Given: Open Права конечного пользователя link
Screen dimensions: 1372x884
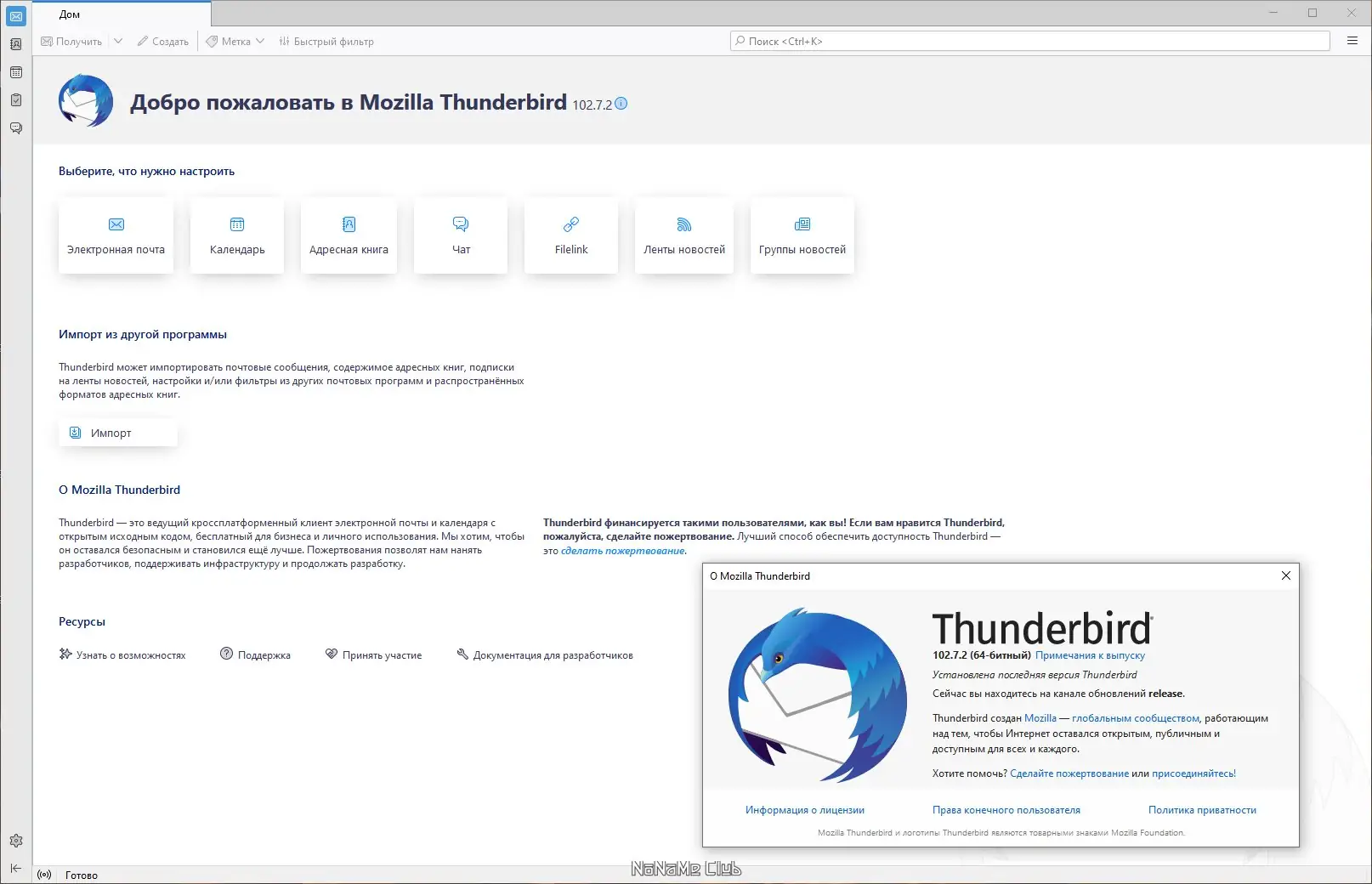Looking at the screenshot, I should point(1006,810).
